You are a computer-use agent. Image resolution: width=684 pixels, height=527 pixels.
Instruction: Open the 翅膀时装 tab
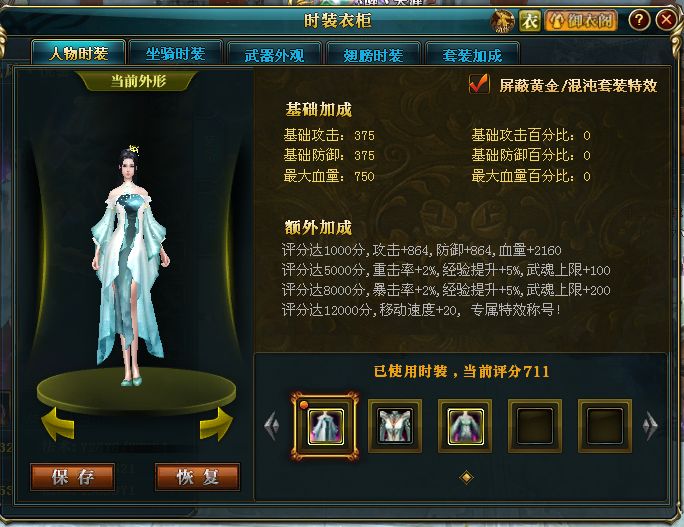[373, 54]
